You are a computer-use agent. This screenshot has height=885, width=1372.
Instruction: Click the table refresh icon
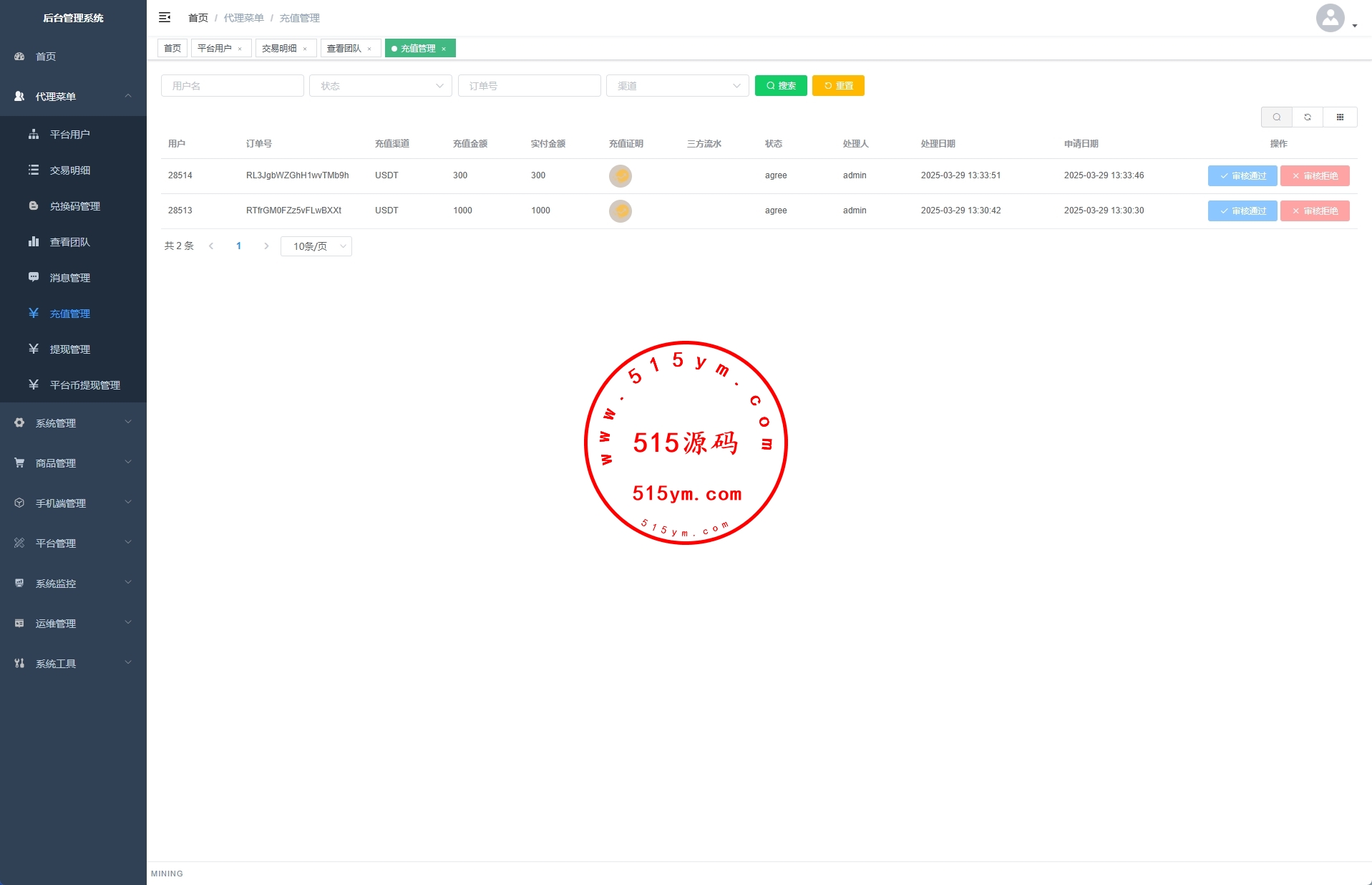[1308, 117]
